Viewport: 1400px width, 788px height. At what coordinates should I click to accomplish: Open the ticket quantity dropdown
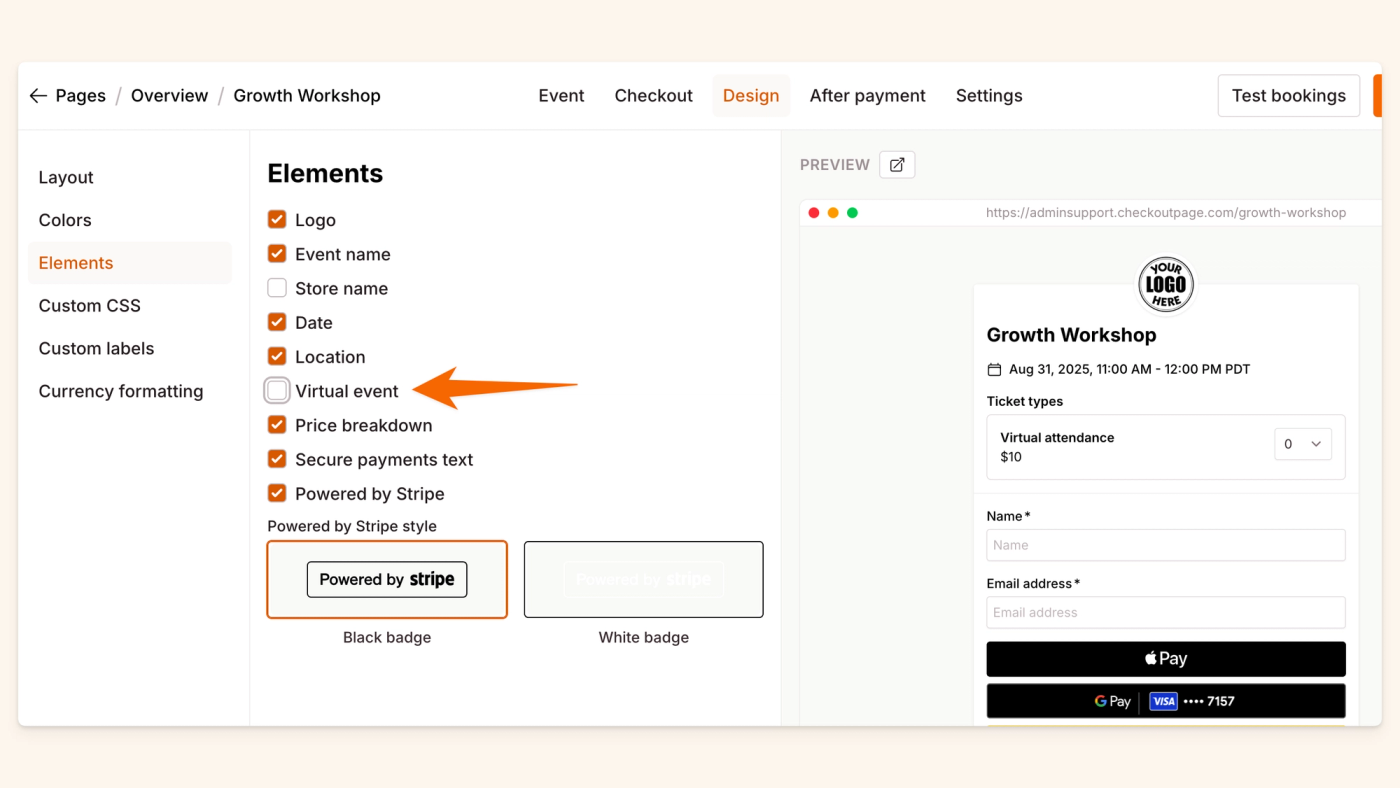tap(1302, 444)
